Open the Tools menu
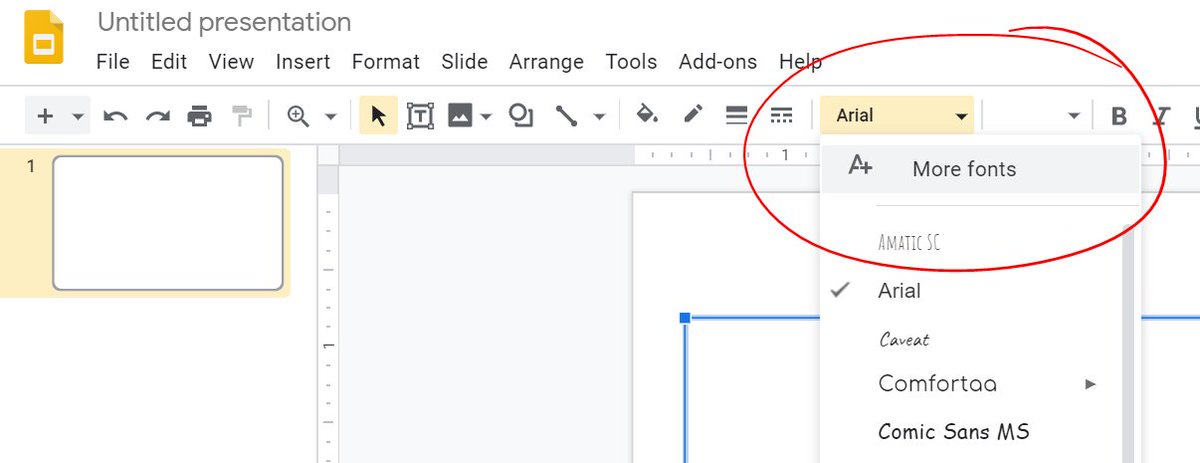 point(631,62)
